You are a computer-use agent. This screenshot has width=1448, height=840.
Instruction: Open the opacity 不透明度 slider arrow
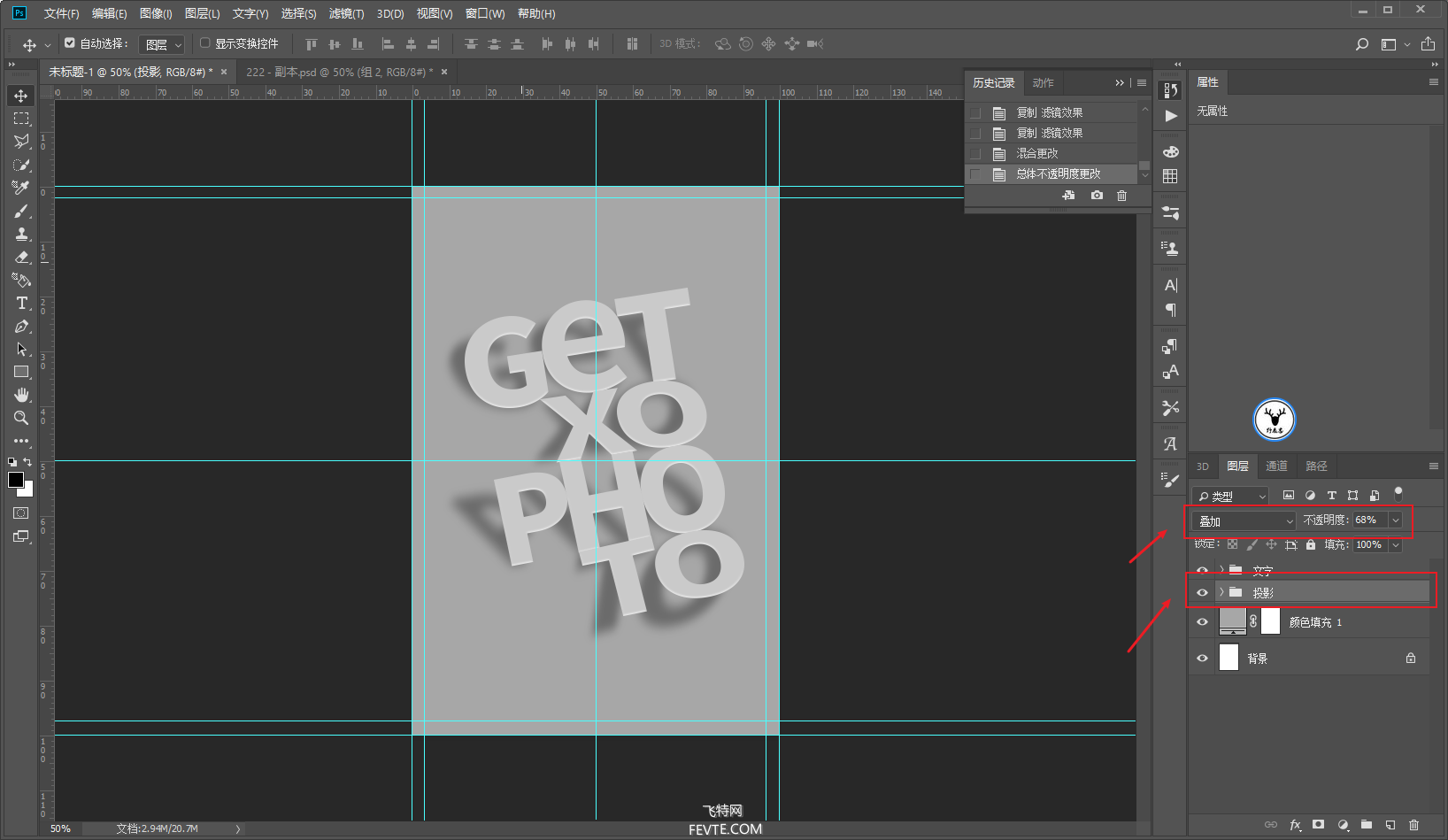click(1396, 520)
